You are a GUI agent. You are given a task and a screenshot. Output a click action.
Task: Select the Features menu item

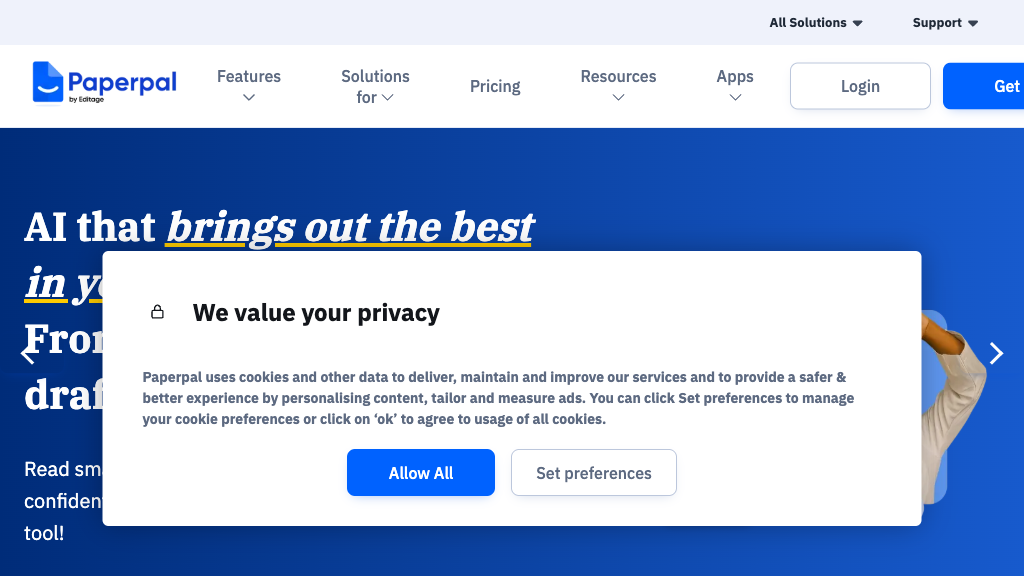[x=248, y=76]
